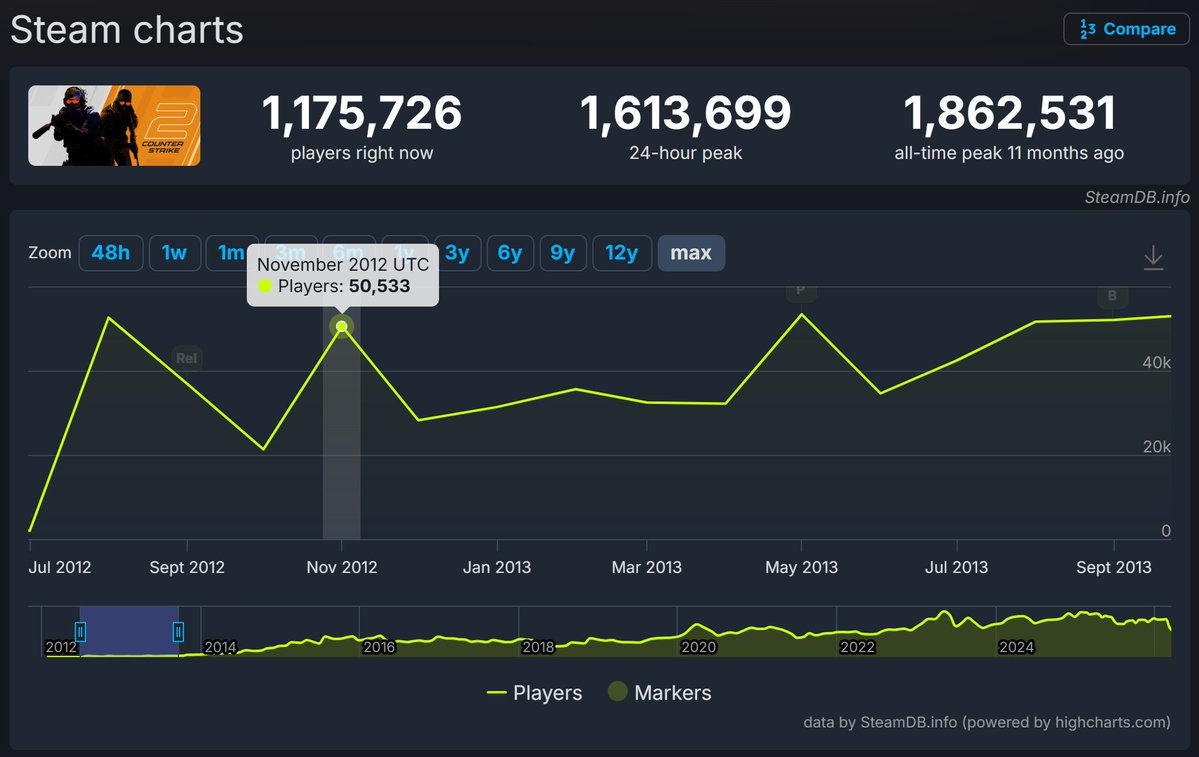Click the 20k y-axis label

[1157, 447]
